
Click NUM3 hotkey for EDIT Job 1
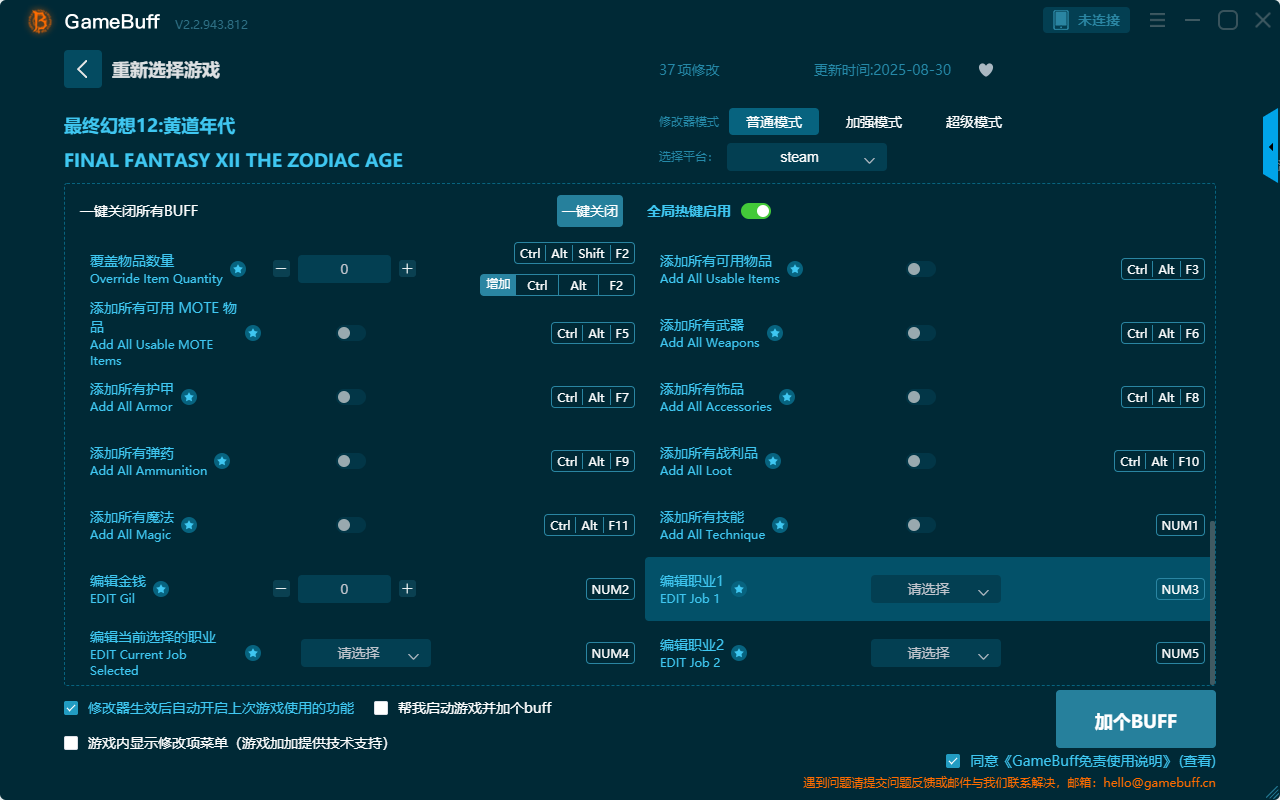click(1180, 589)
